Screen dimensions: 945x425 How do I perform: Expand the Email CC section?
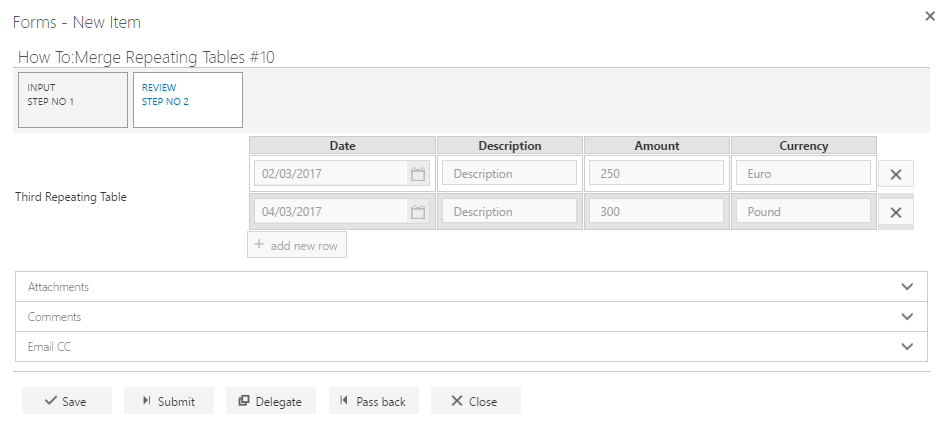pyautogui.click(x=471, y=347)
